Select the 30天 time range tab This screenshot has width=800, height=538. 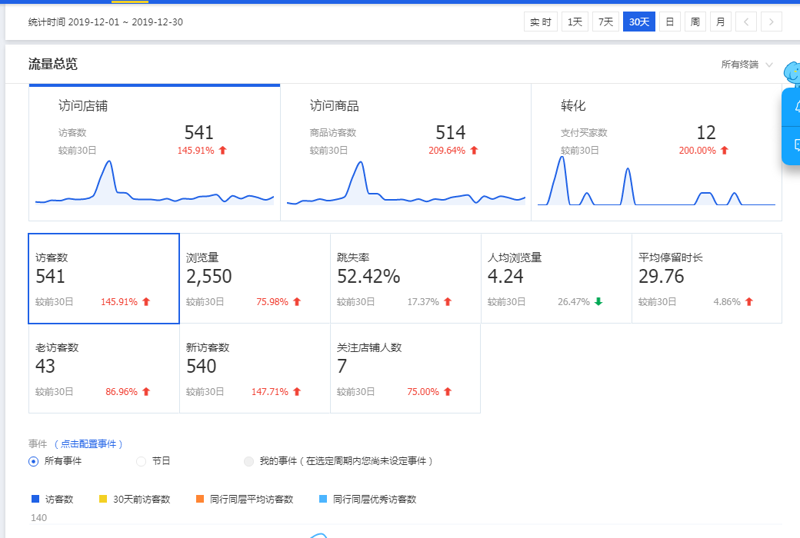(639, 22)
